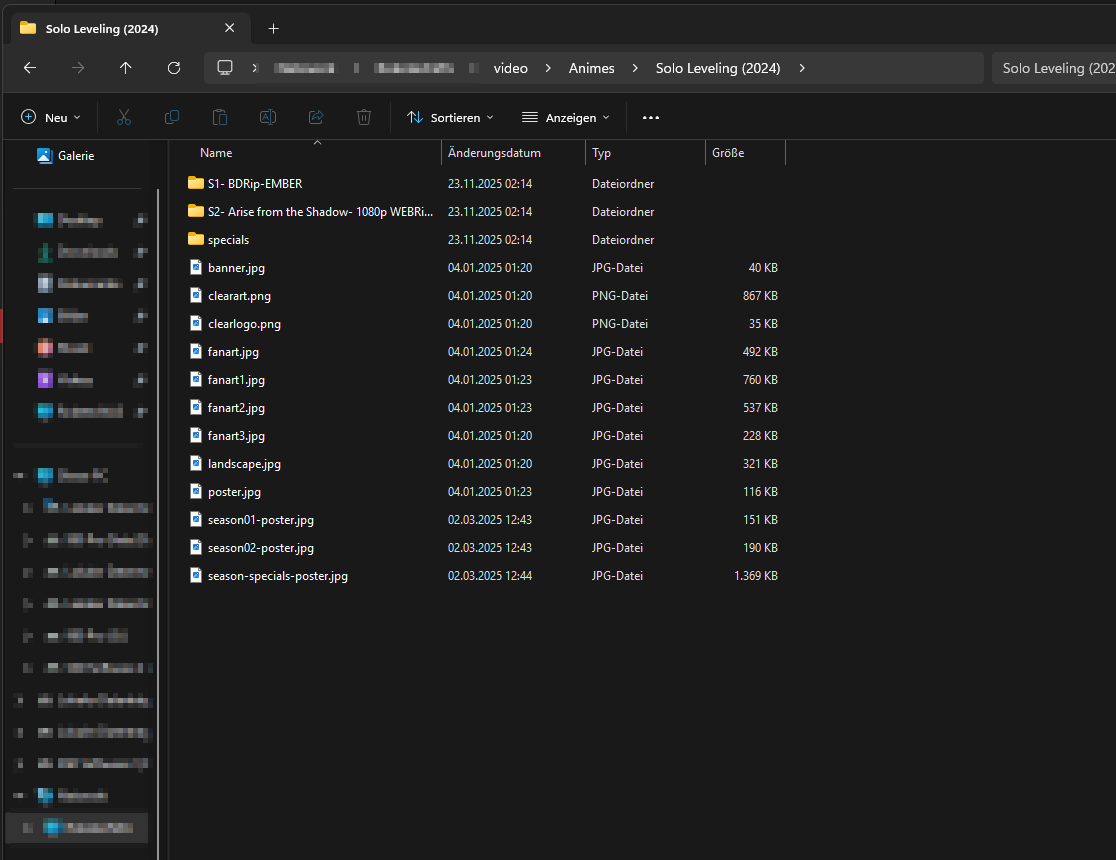The width and height of the screenshot is (1116, 860).
Task: Click the Animes breadcrumb link
Action: pos(592,68)
